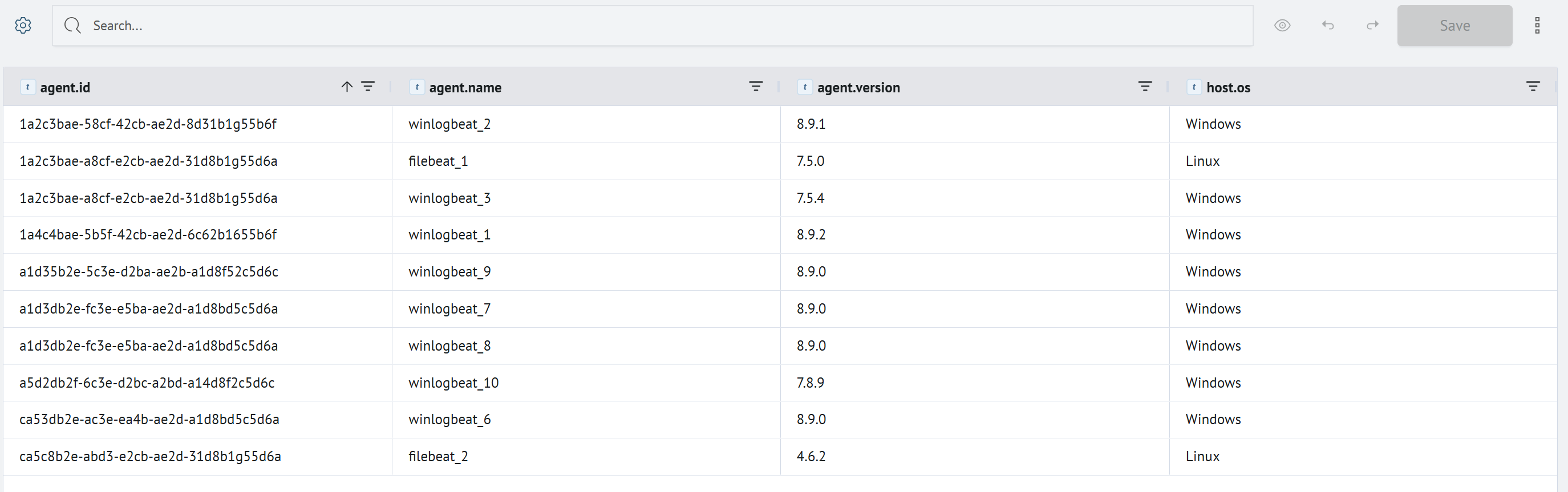Click Windows cell in winlogbeat_10 row
The height and width of the screenshot is (492, 1568).
pos(1363,383)
